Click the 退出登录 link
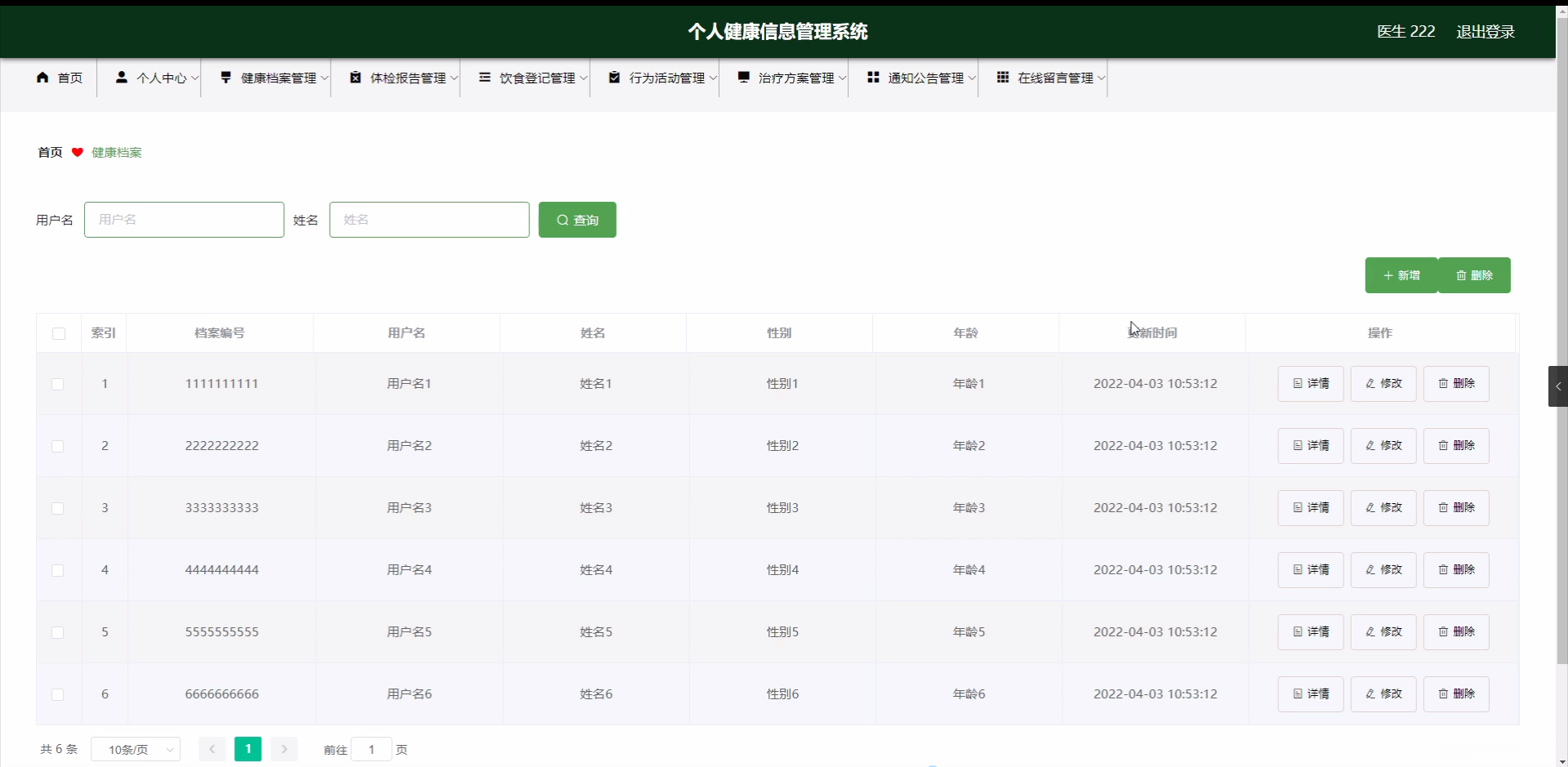The height and width of the screenshot is (767, 1568). [1486, 32]
